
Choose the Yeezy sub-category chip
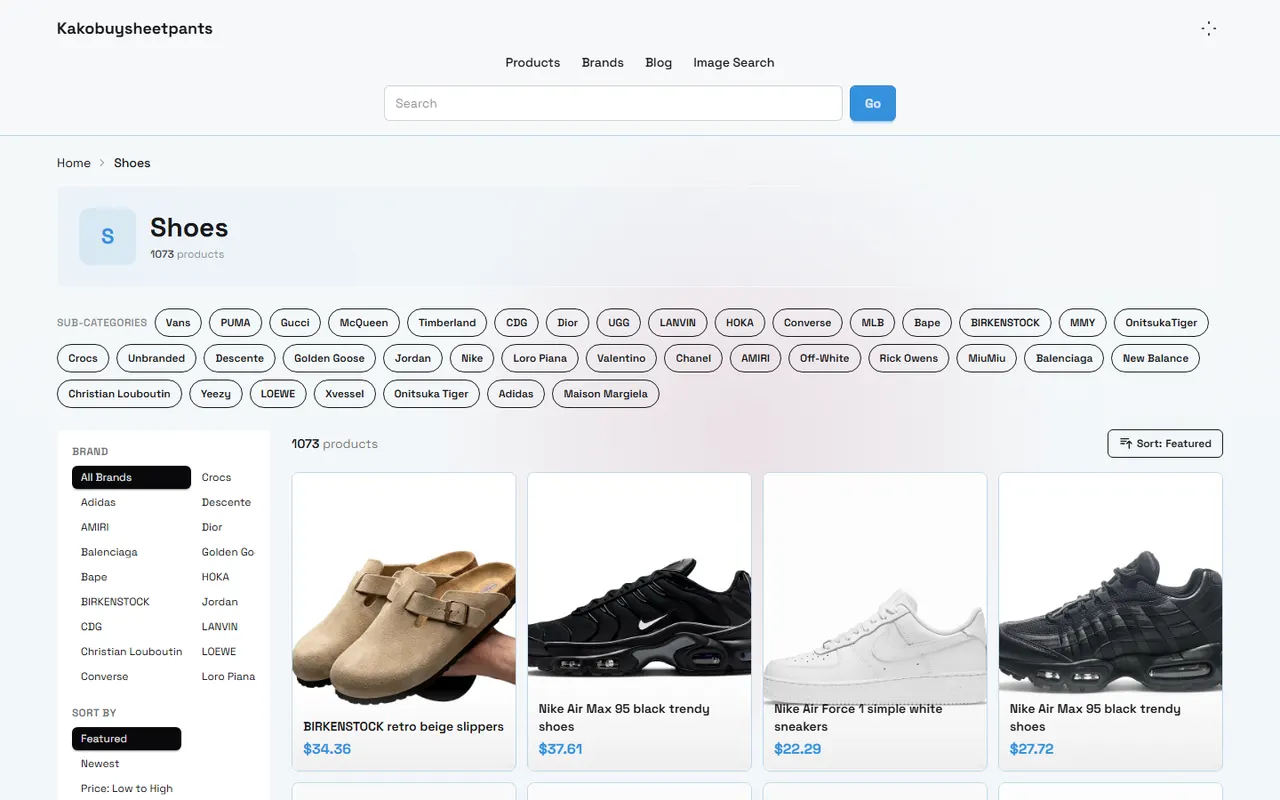pyautogui.click(x=216, y=394)
